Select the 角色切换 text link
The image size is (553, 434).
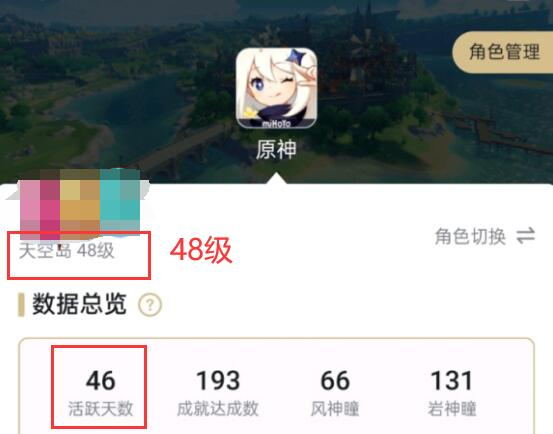coord(470,236)
